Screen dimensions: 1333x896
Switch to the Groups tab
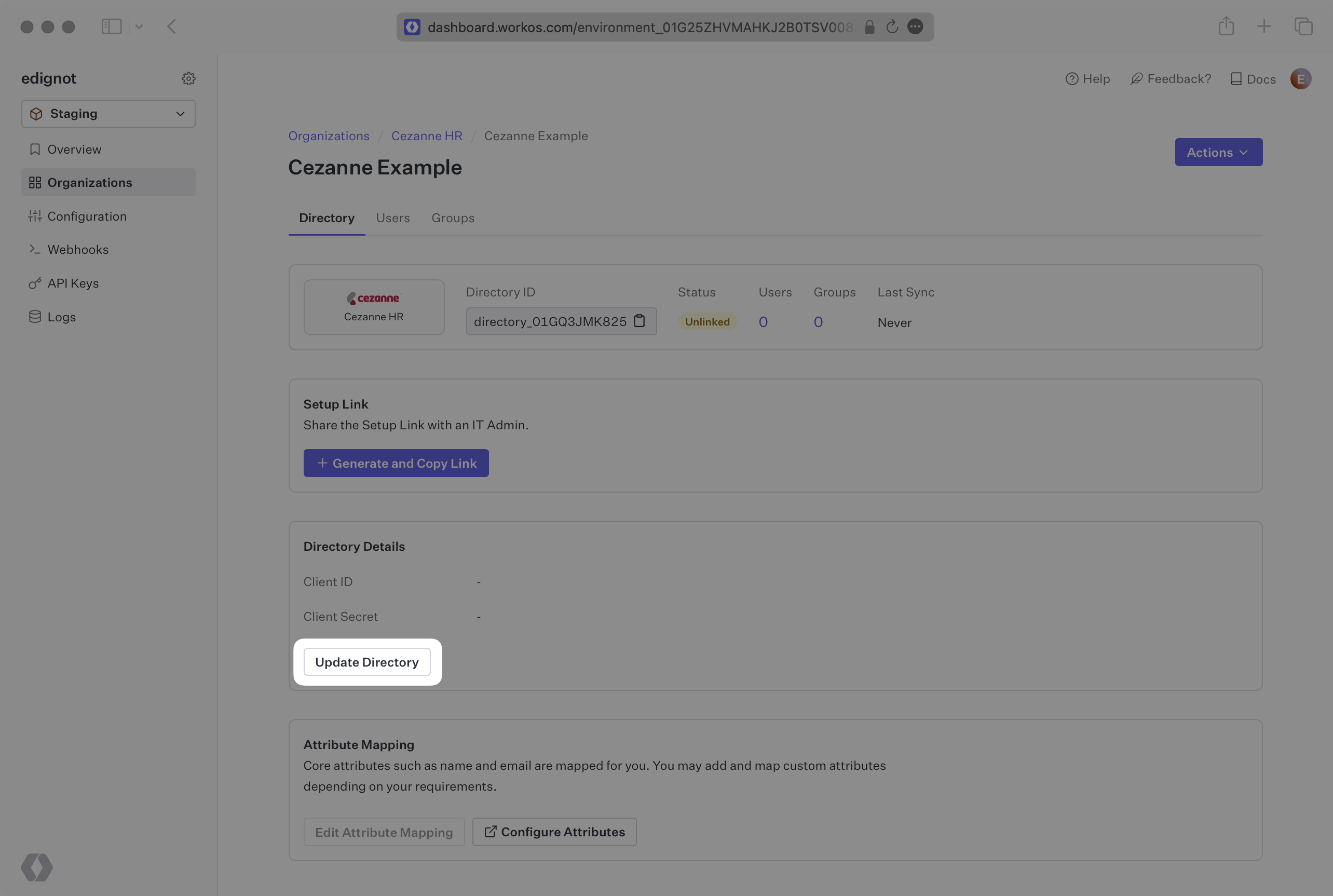[453, 218]
